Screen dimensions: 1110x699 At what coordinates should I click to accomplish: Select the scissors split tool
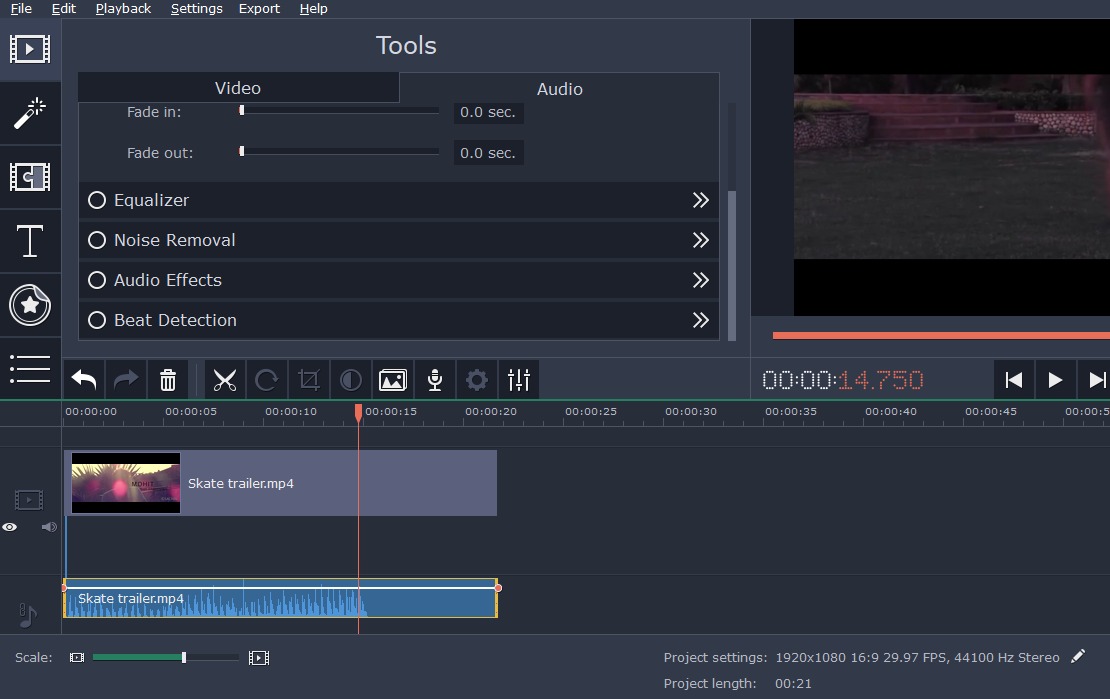(224, 379)
